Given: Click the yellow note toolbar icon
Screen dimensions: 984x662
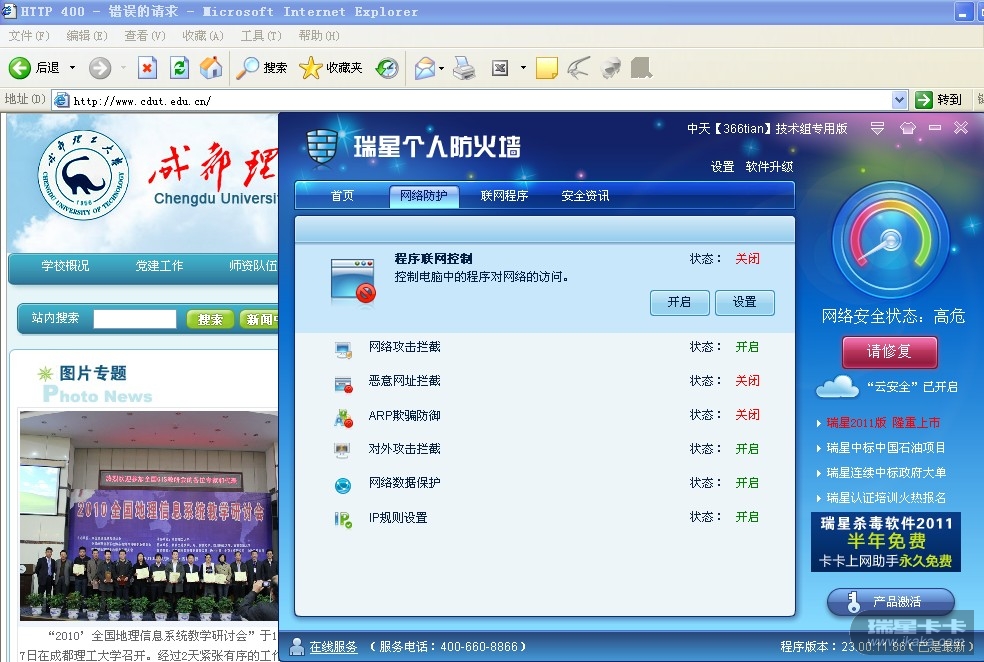Looking at the screenshot, I should click(547, 68).
